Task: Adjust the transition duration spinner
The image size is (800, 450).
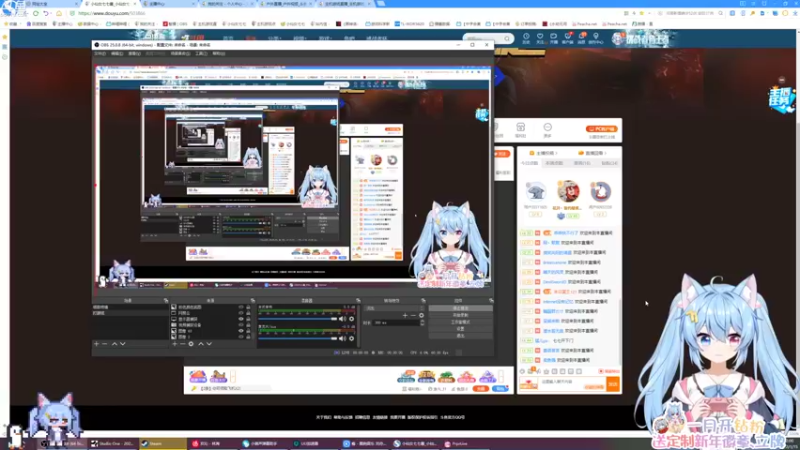Action: point(422,322)
